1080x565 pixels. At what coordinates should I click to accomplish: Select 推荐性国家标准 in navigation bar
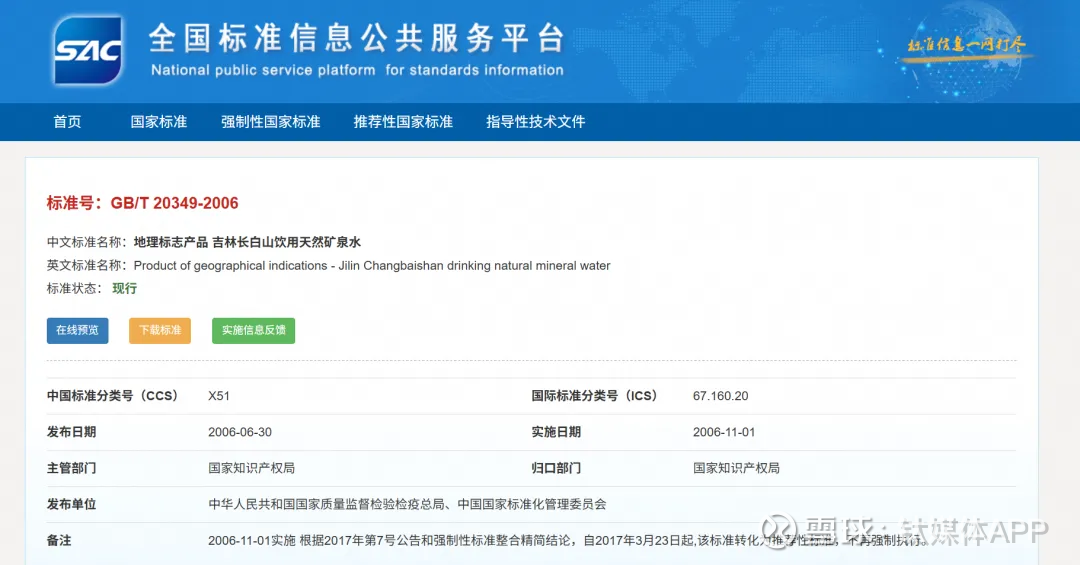403,122
